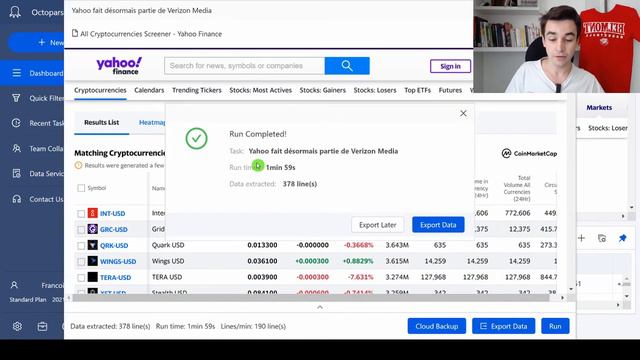The width and height of the screenshot is (640, 360).
Task: Check the TERA-USD row checkbox
Action: click(81, 278)
